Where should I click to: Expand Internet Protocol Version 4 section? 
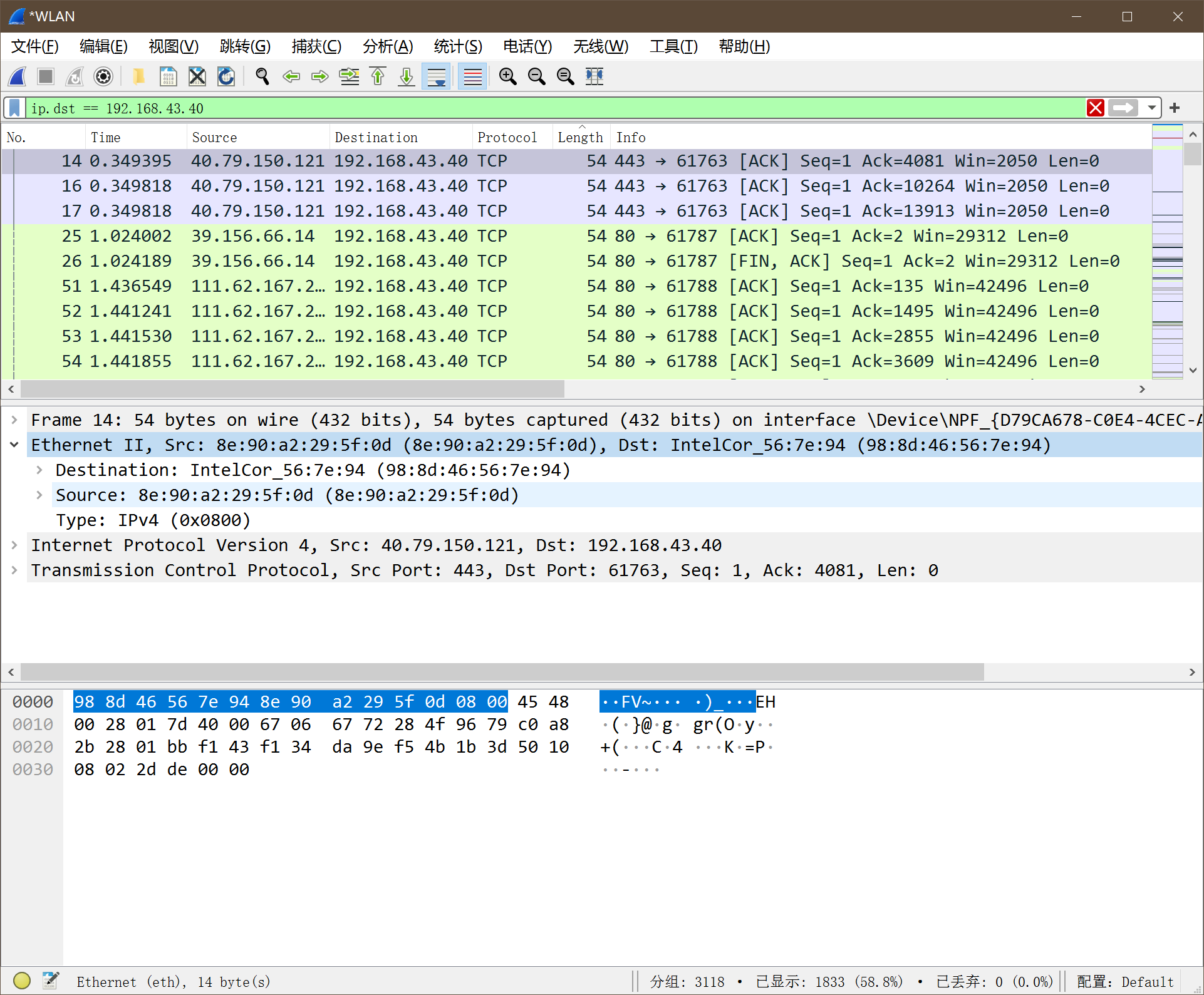(14, 545)
